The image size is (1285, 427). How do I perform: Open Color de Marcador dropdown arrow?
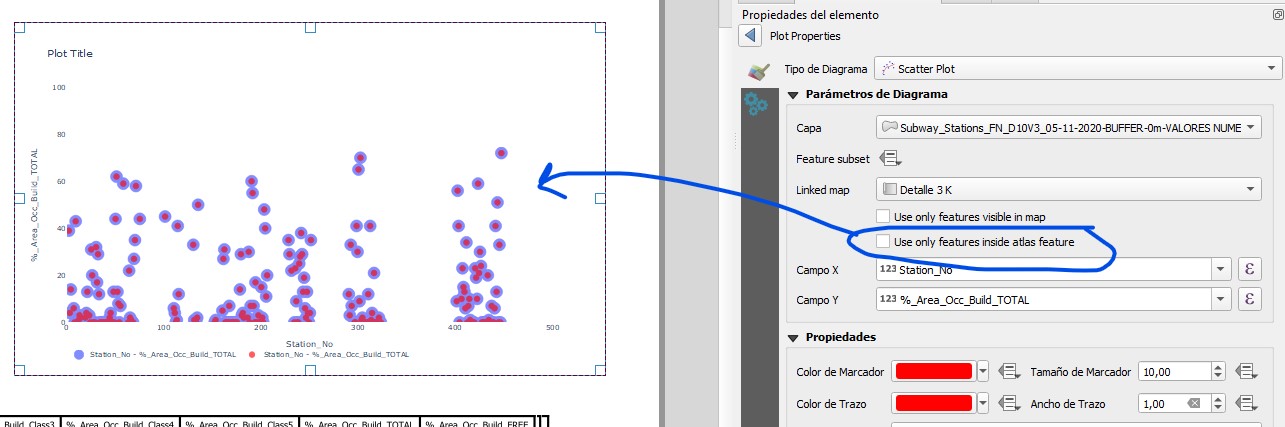pos(983,371)
